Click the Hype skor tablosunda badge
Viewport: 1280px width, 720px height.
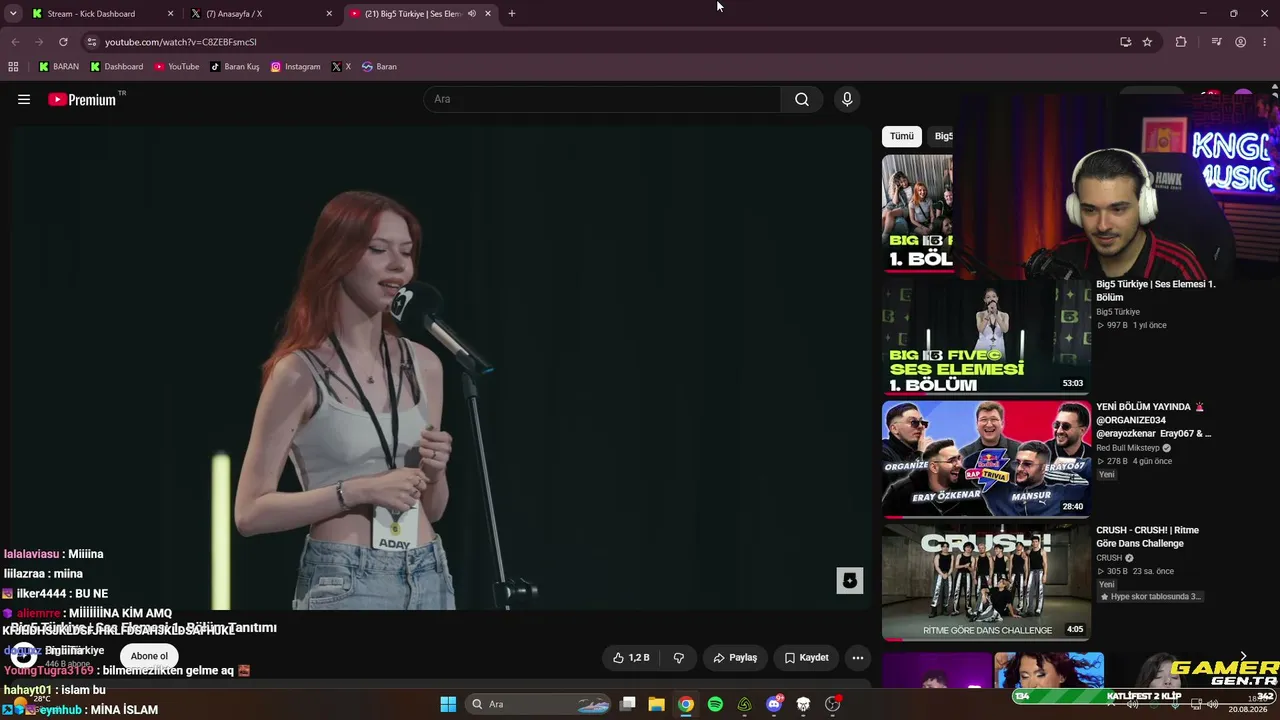pyautogui.click(x=1150, y=597)
